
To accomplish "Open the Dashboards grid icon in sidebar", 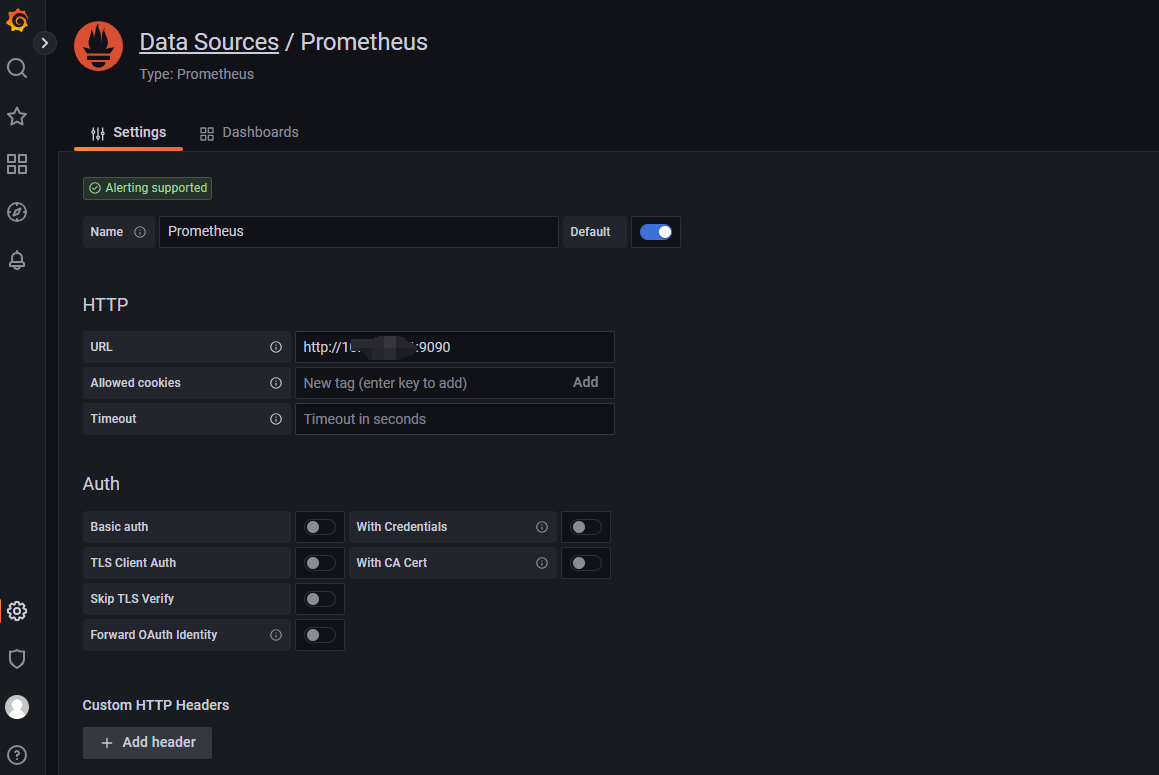I will tap(17, 164).
